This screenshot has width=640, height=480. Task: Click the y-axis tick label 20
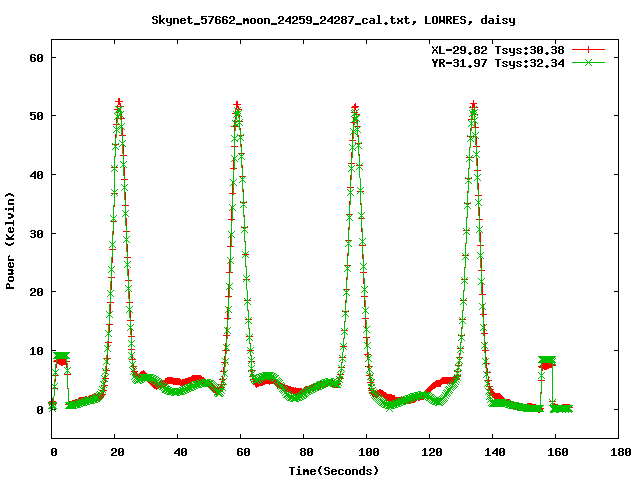coord(36,292)
